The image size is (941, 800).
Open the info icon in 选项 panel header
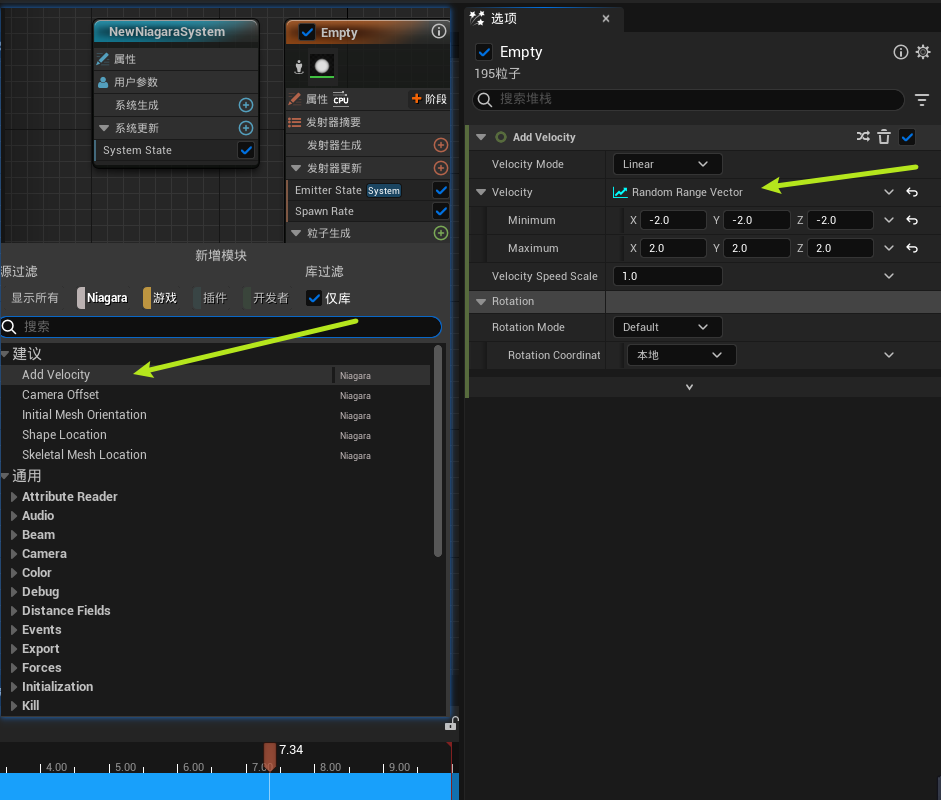[900, 52]
